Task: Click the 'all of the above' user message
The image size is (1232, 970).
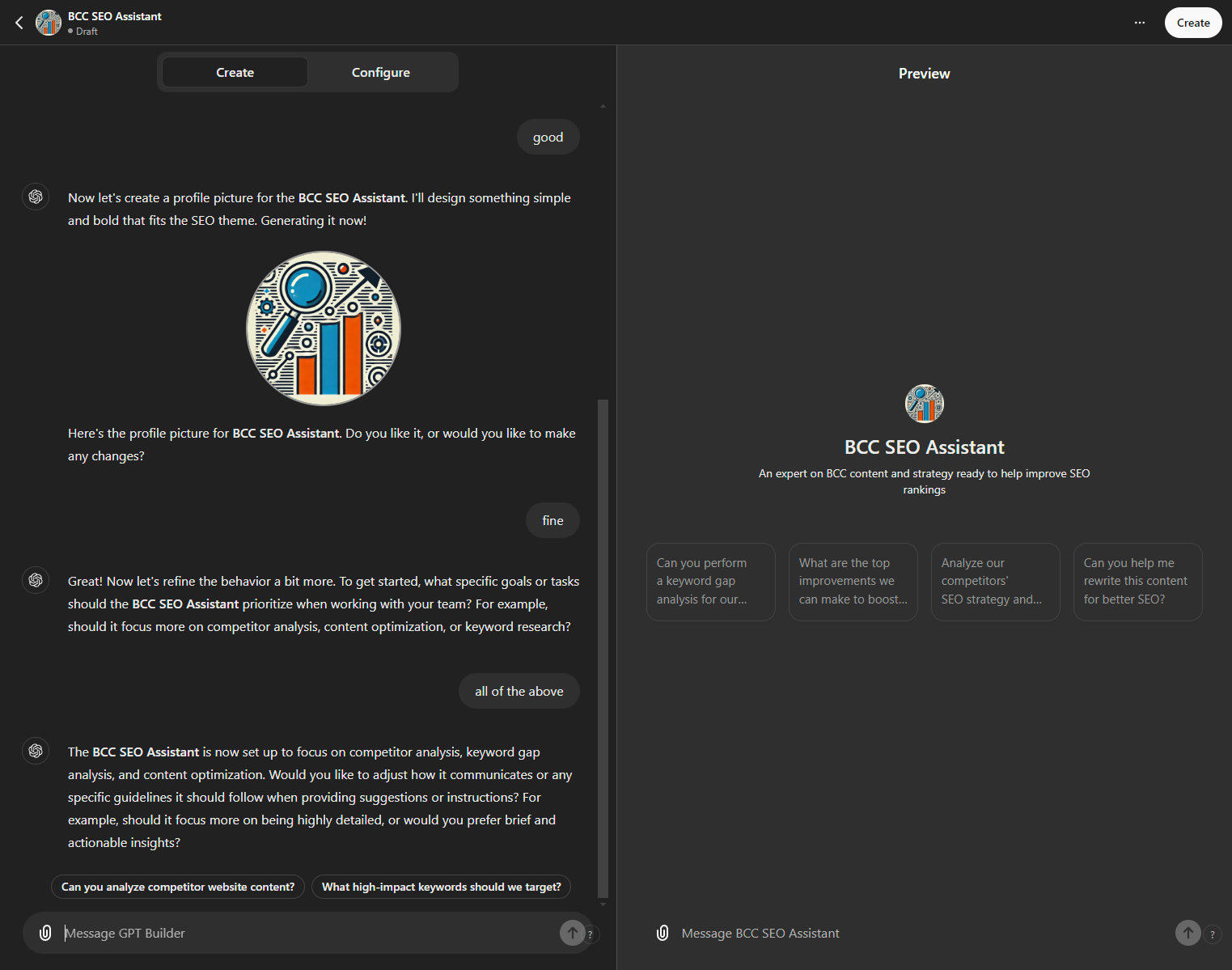Action: coord(519,691)
